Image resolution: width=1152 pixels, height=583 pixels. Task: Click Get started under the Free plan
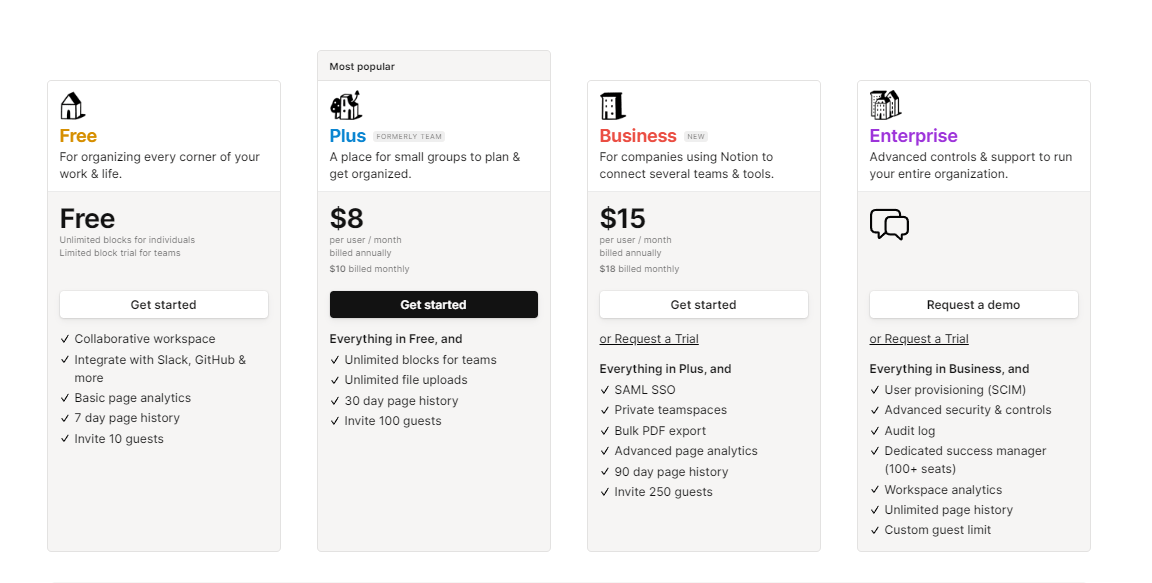tap(164, 305)
